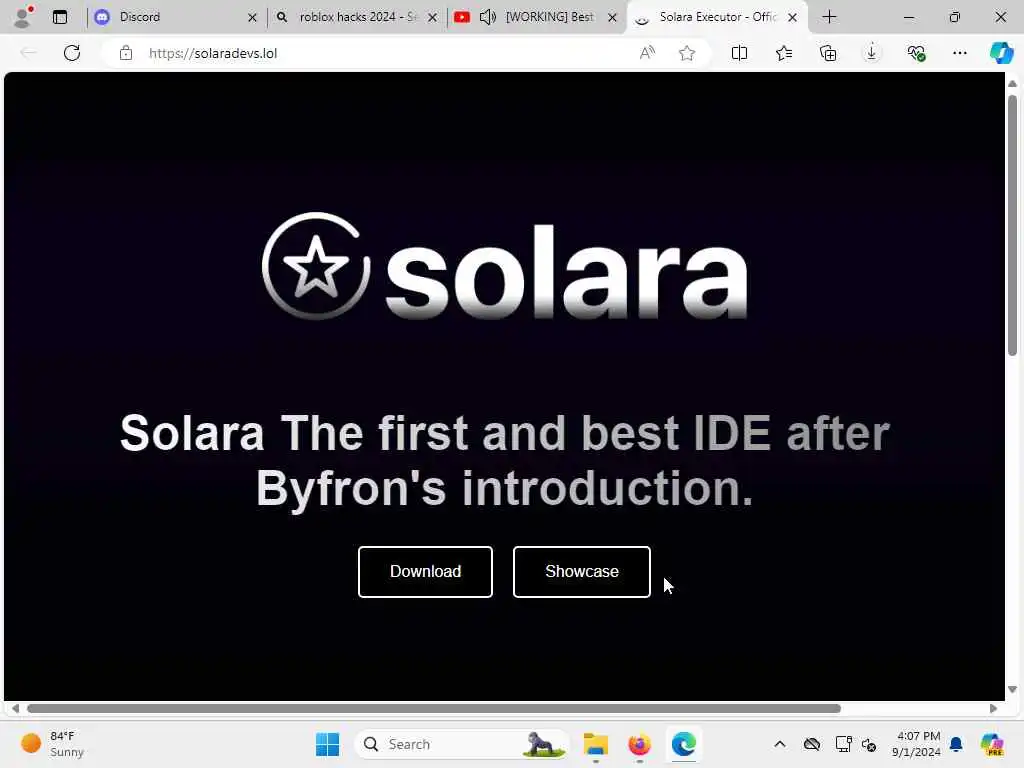Click the taskbar Search box
Screen dimensions: 1024x768
click(461, 744)
